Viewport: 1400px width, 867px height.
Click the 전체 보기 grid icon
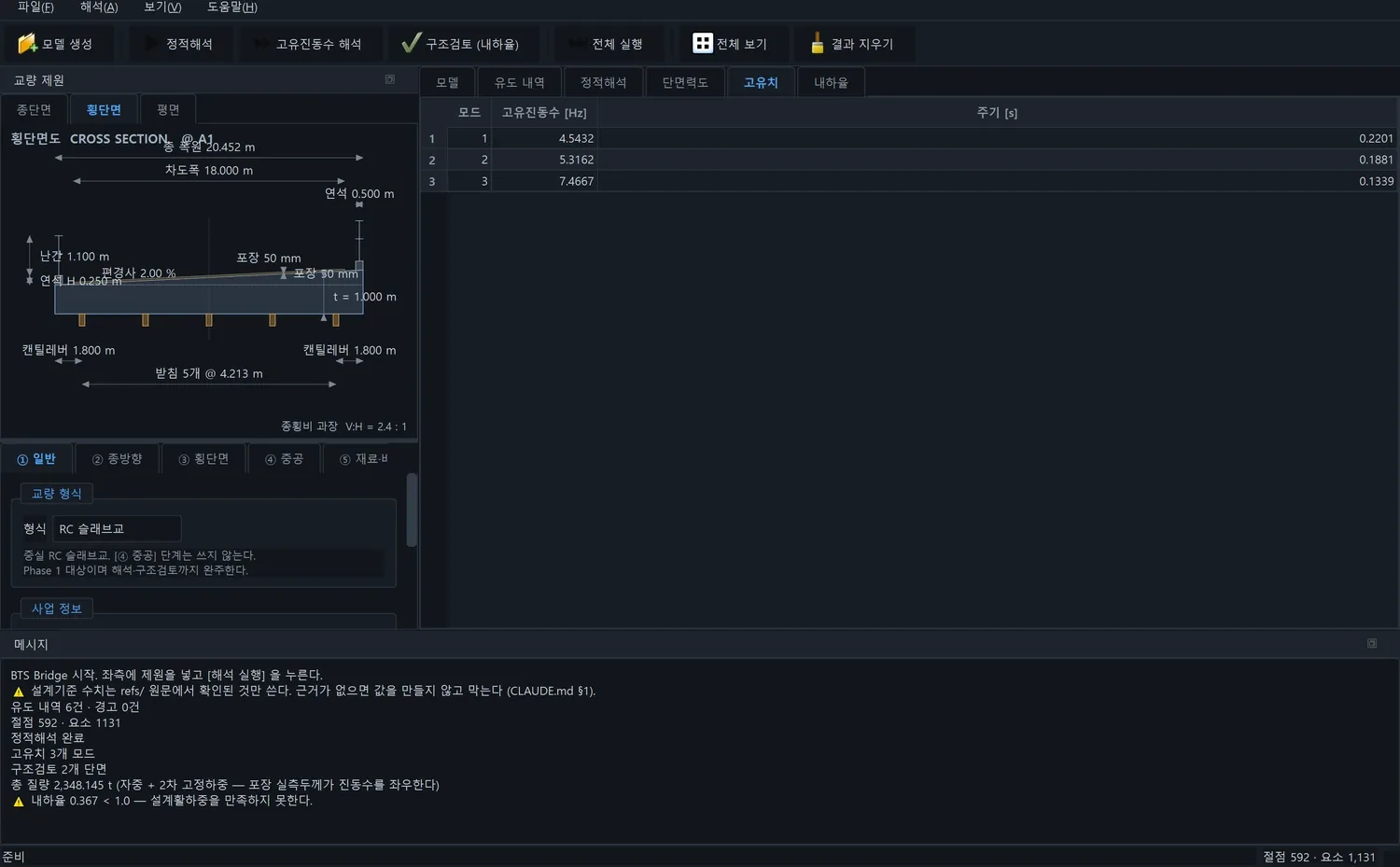tap(703, 44)
